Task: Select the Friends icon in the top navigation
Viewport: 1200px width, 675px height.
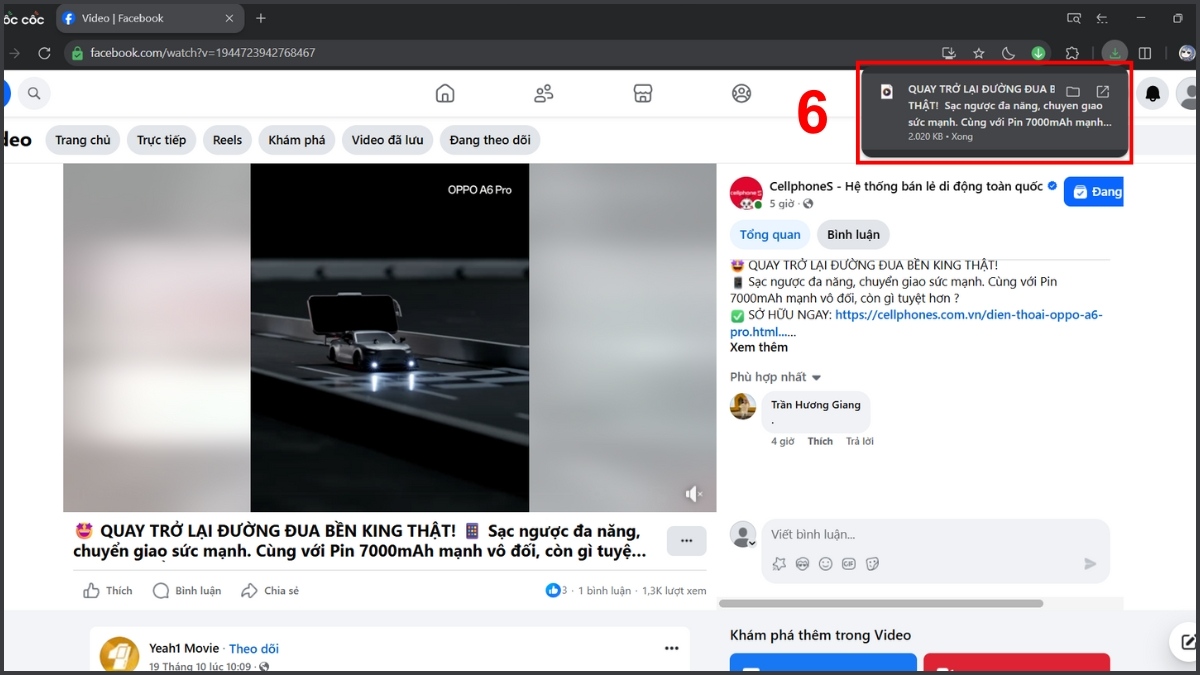Action: [544, 92]
